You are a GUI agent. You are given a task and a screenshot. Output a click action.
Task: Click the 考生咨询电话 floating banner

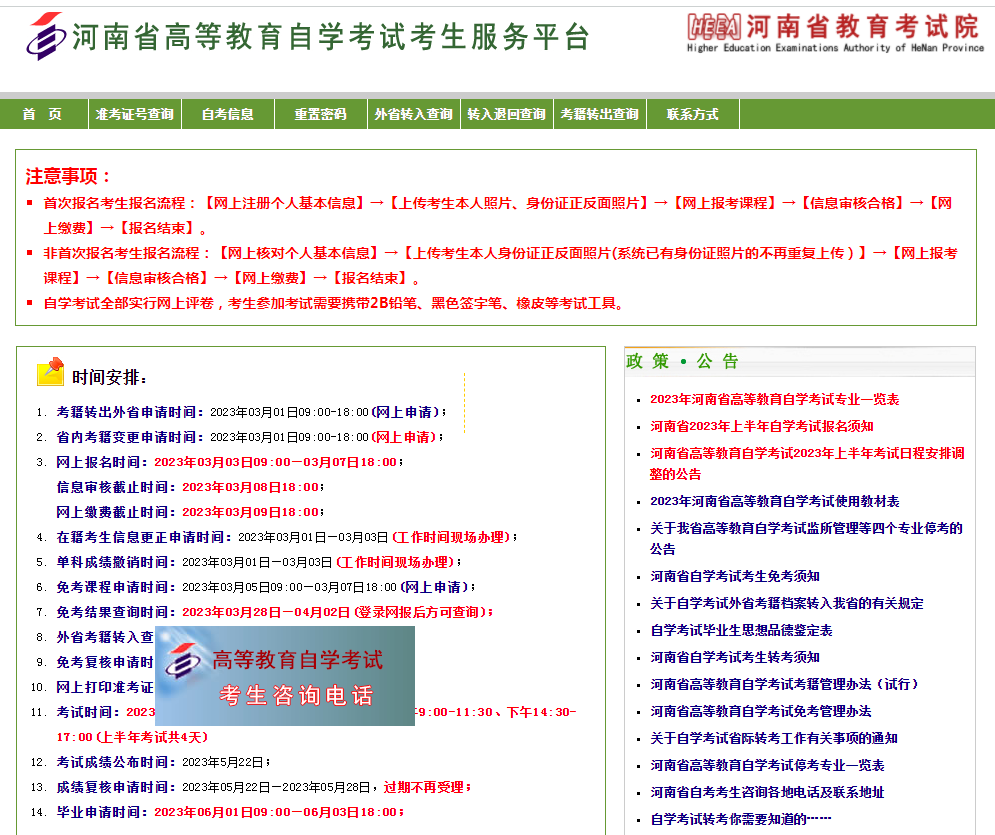[x=285, y=676]
